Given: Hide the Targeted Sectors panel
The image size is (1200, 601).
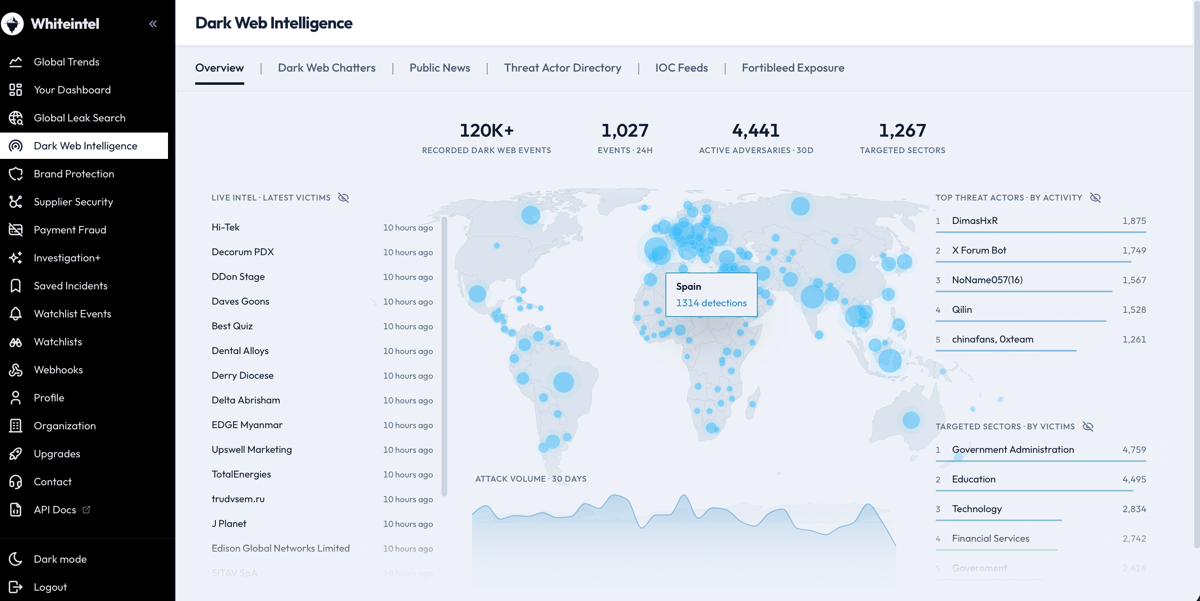Looking at the screenshot, I should point(1088,427).
